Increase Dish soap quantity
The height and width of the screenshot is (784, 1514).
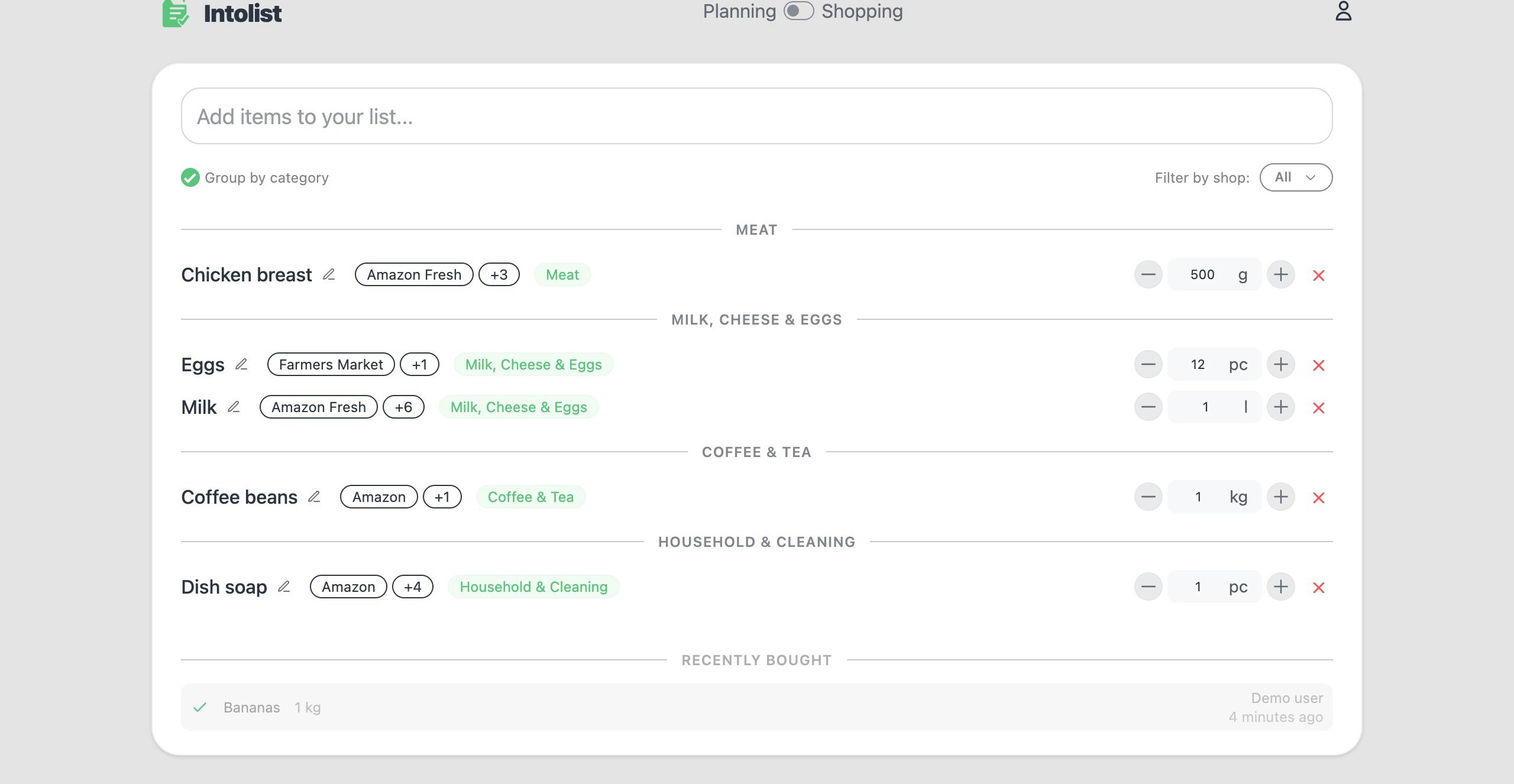tap(1281, 587)
